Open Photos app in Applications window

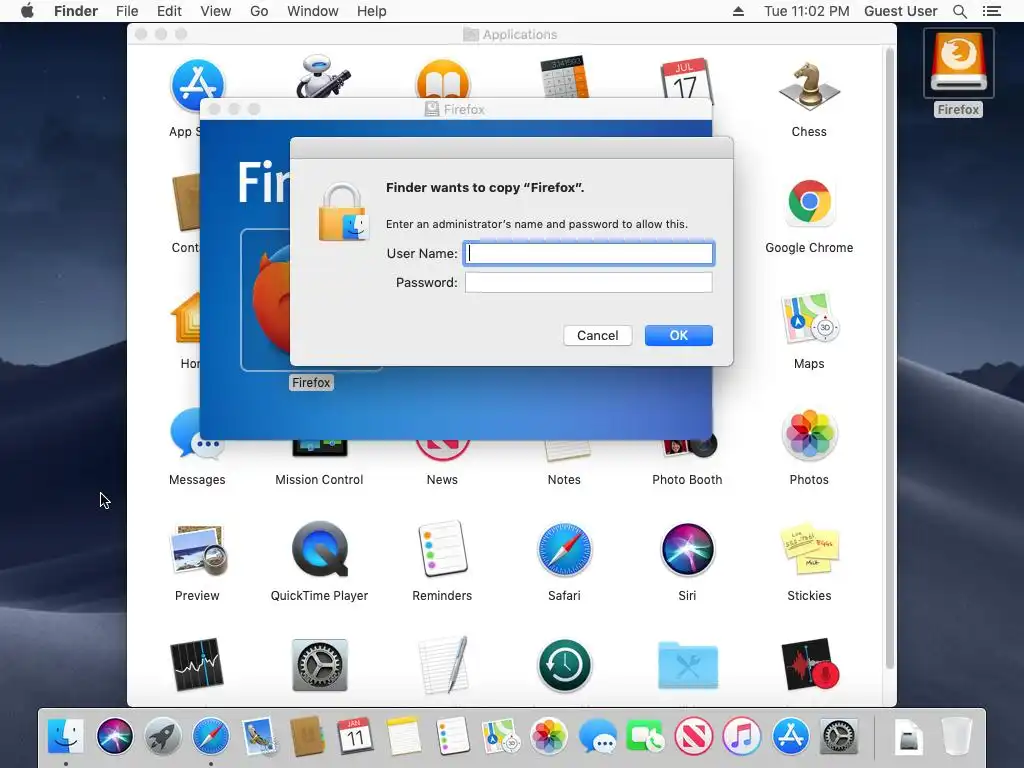(x=809, y=434)
